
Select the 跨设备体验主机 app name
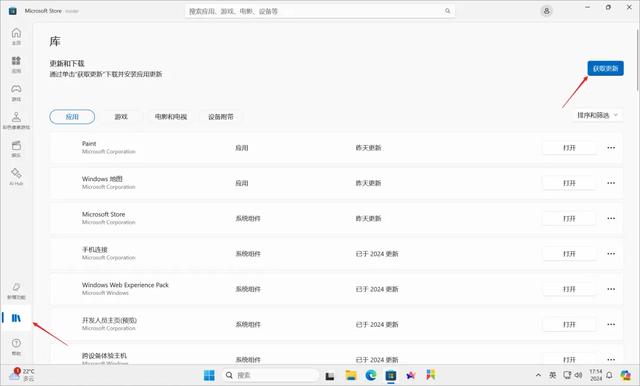(x=104, y=355)
